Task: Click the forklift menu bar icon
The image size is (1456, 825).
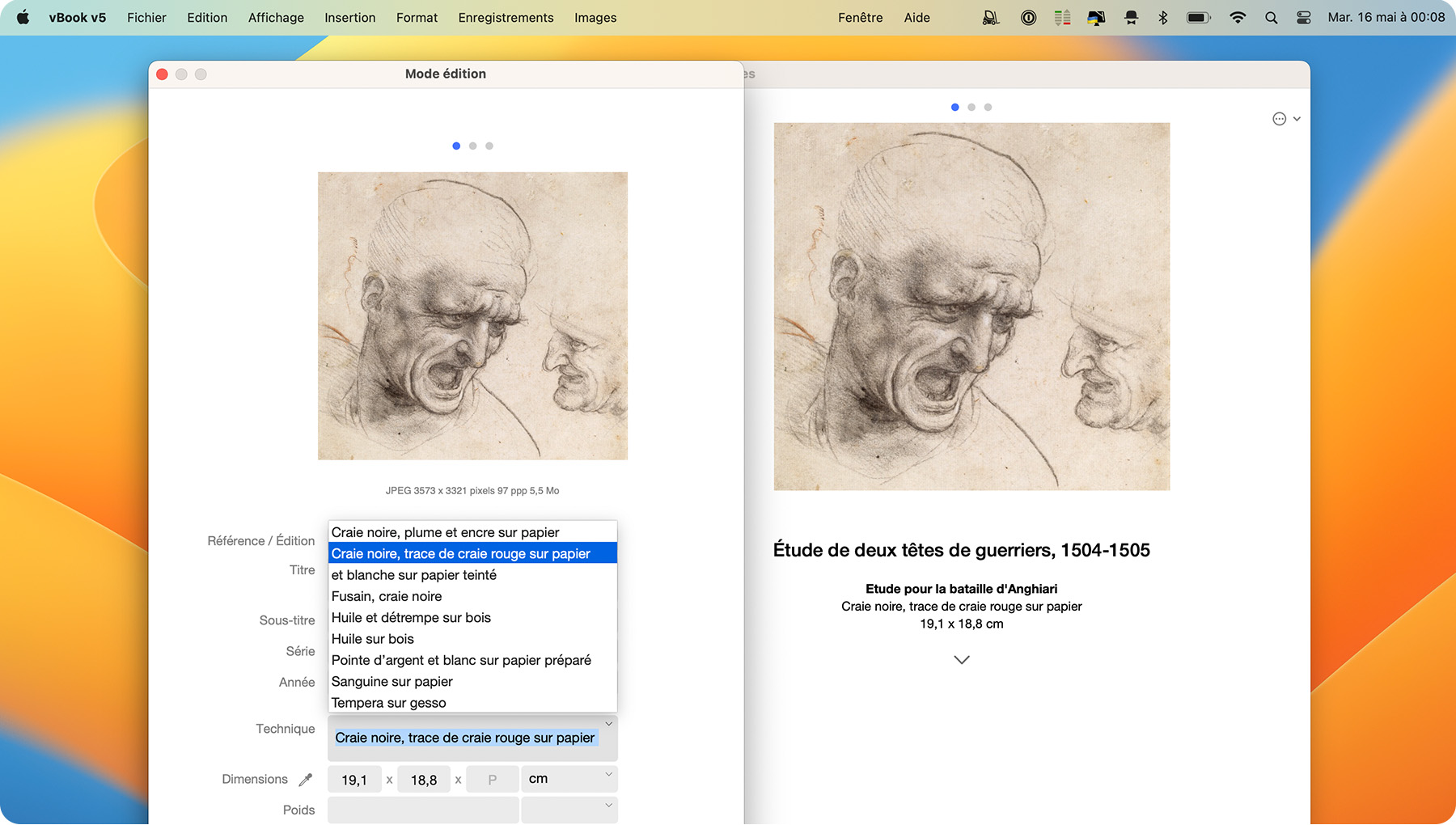Action: click(x=991, y=18)
